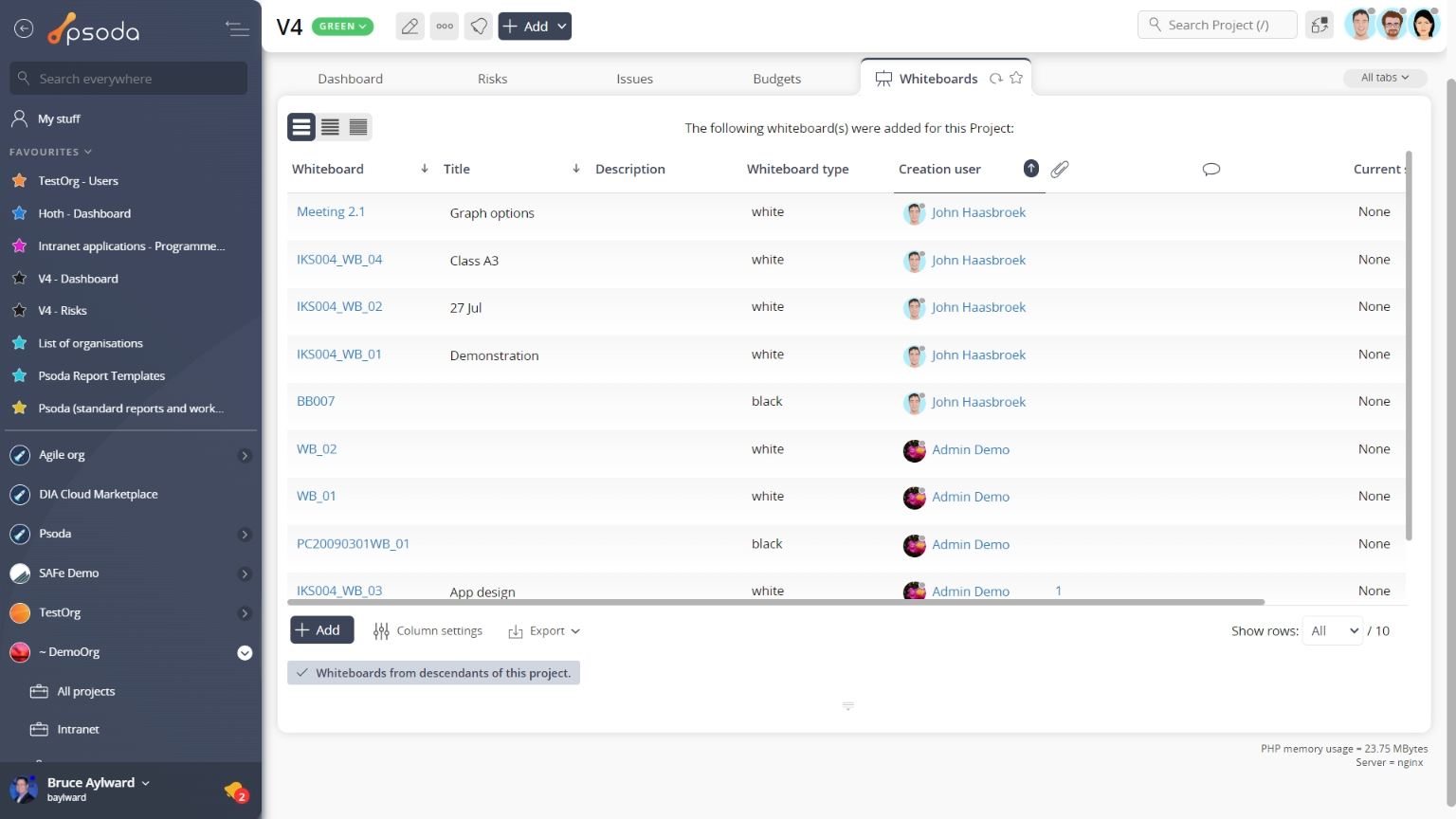Open the Intranet project item
The image size is (1456, 819).
78,729
